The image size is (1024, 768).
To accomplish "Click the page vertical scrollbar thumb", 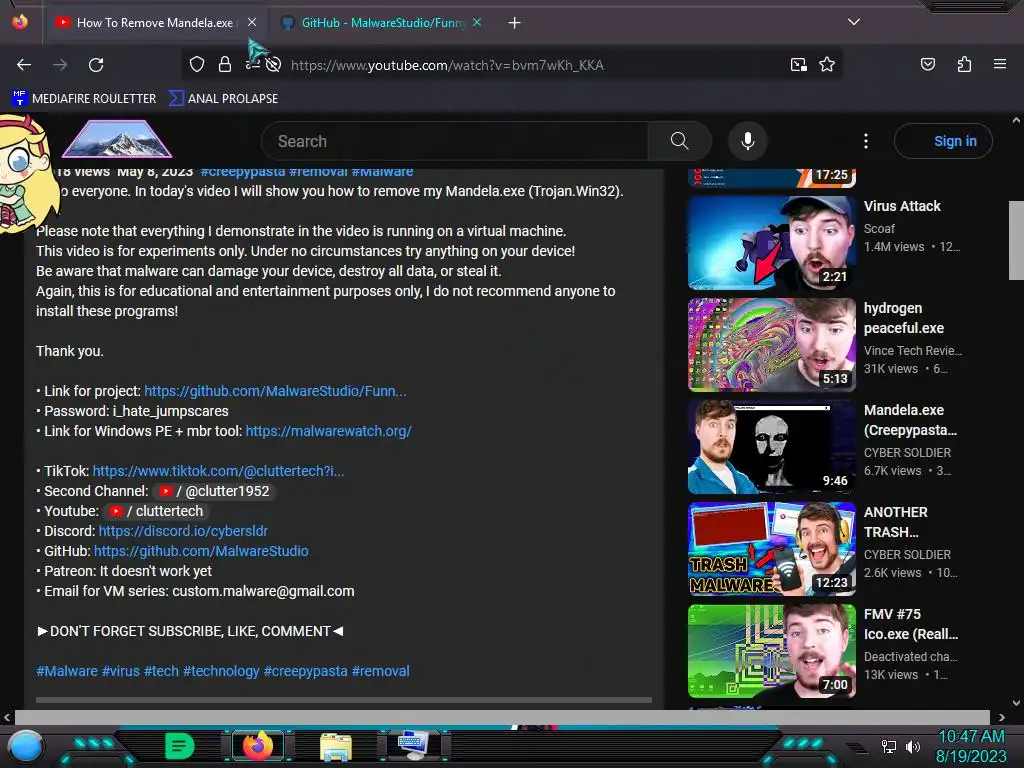I will (1016, 240).
